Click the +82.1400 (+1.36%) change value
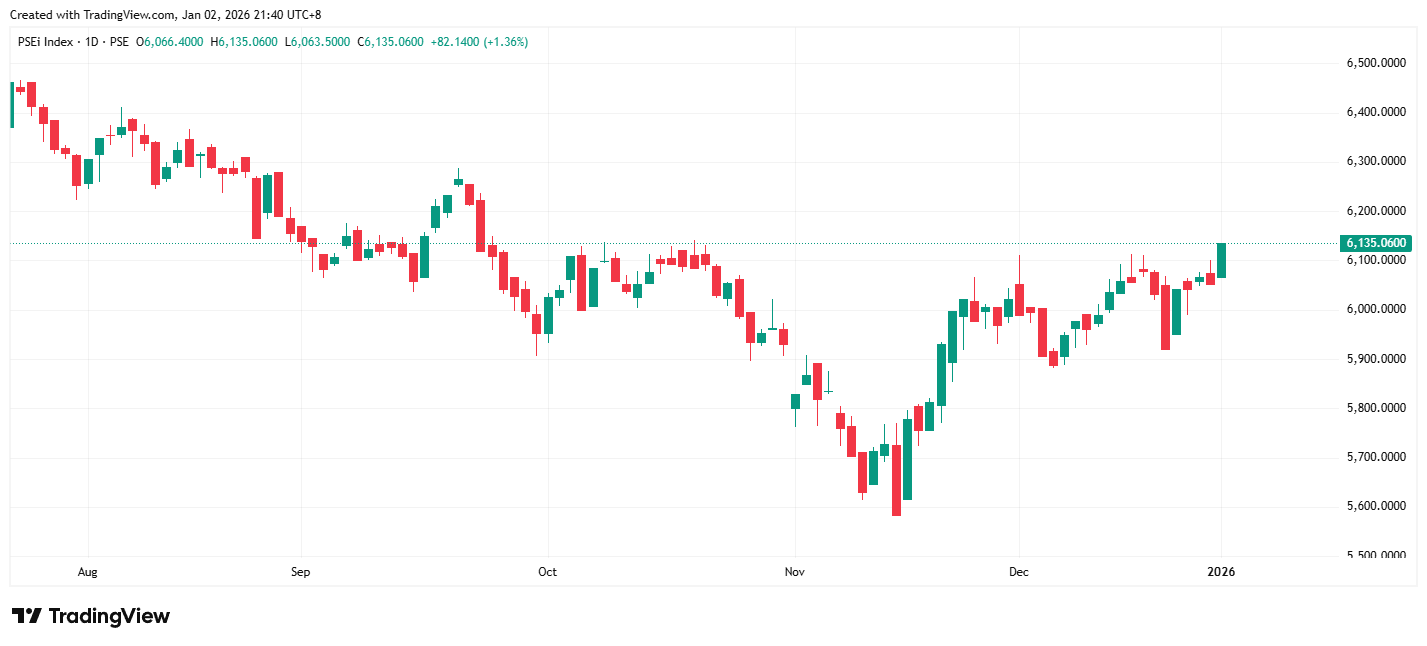This screenshot has width=1427, height=646. (481, 42)
